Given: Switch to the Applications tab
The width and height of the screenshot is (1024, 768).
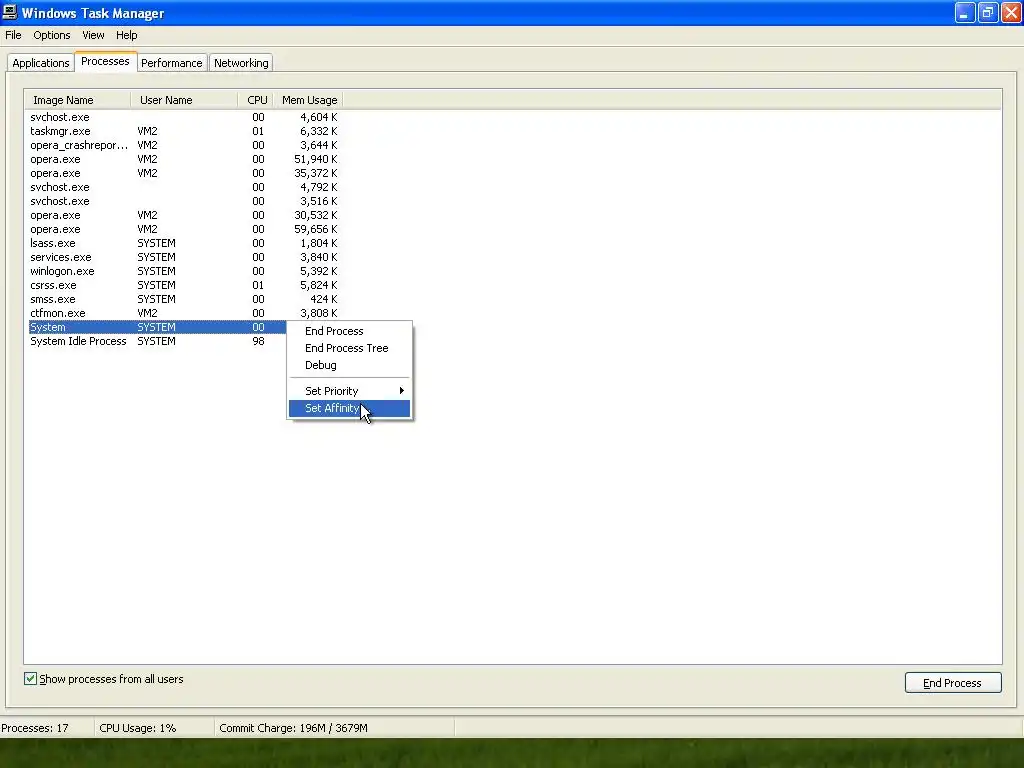Looking at the screenshot, I should tap(40, 63).
